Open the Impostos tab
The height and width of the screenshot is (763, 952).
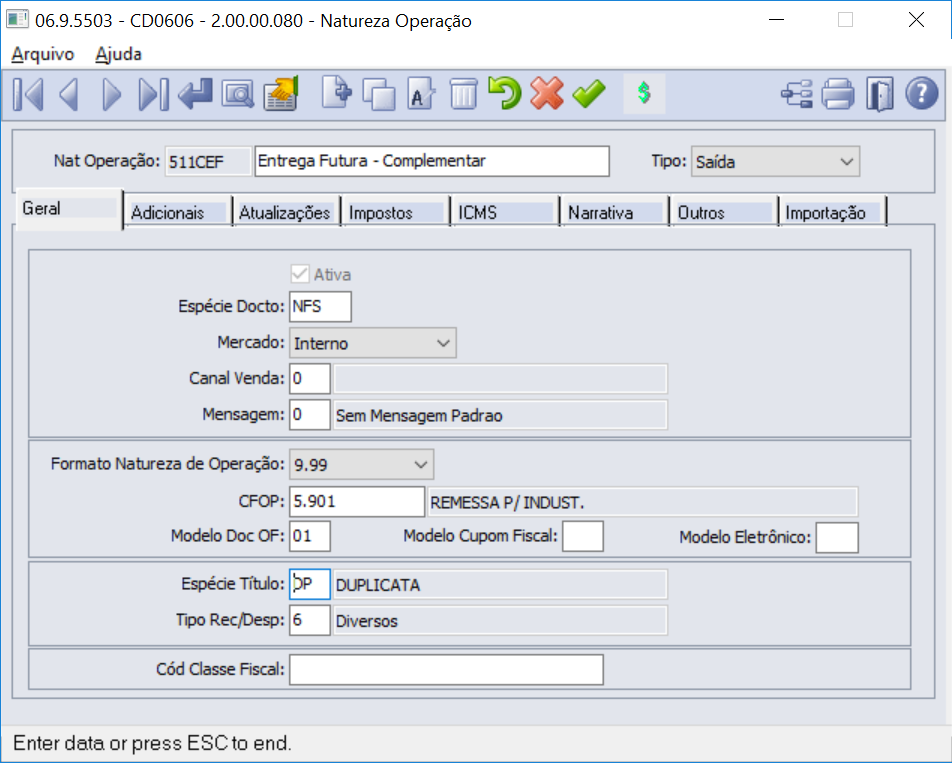[x=396, y=212]
